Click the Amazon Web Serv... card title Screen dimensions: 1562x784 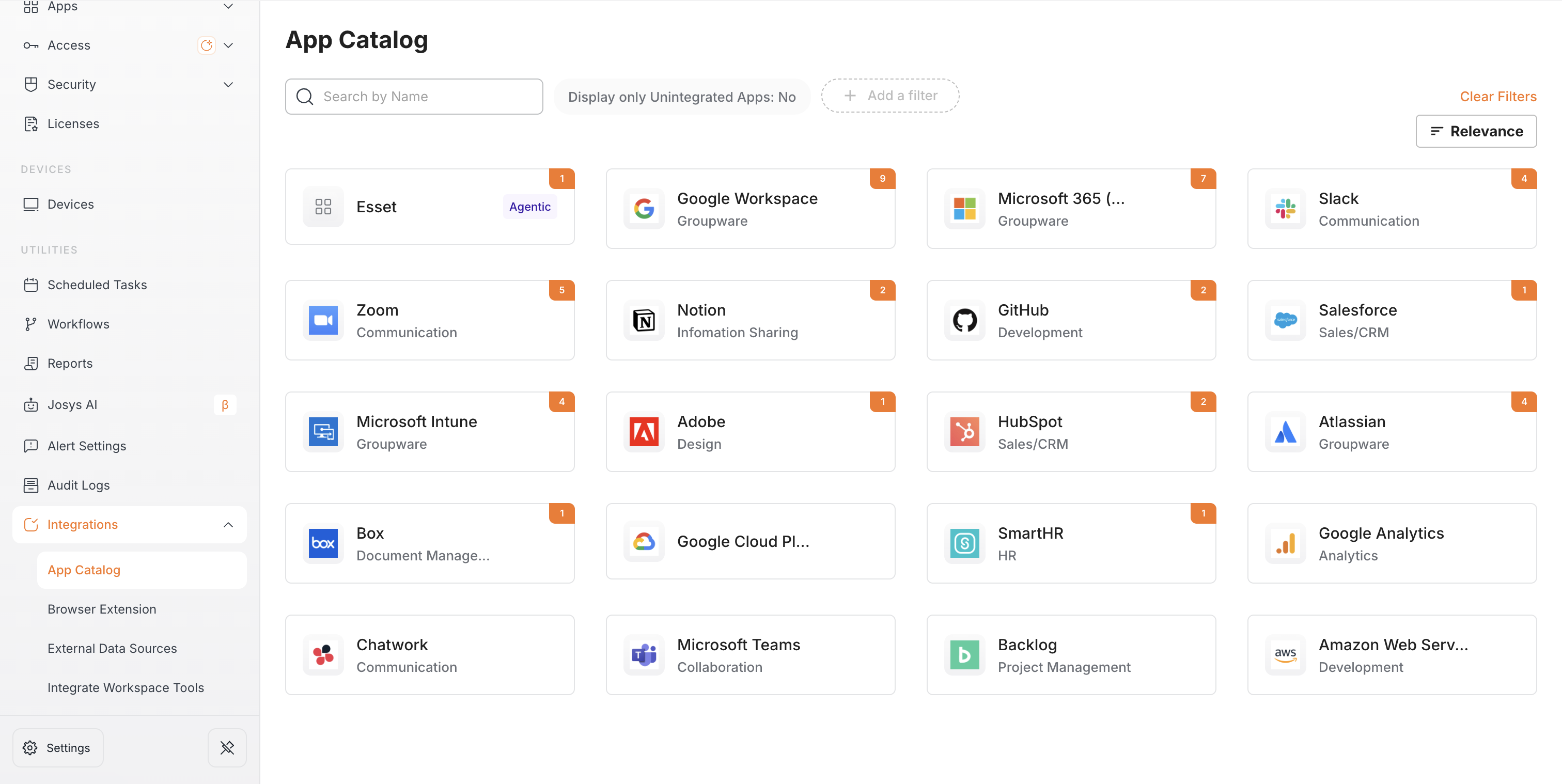[x=1394, y=645]
